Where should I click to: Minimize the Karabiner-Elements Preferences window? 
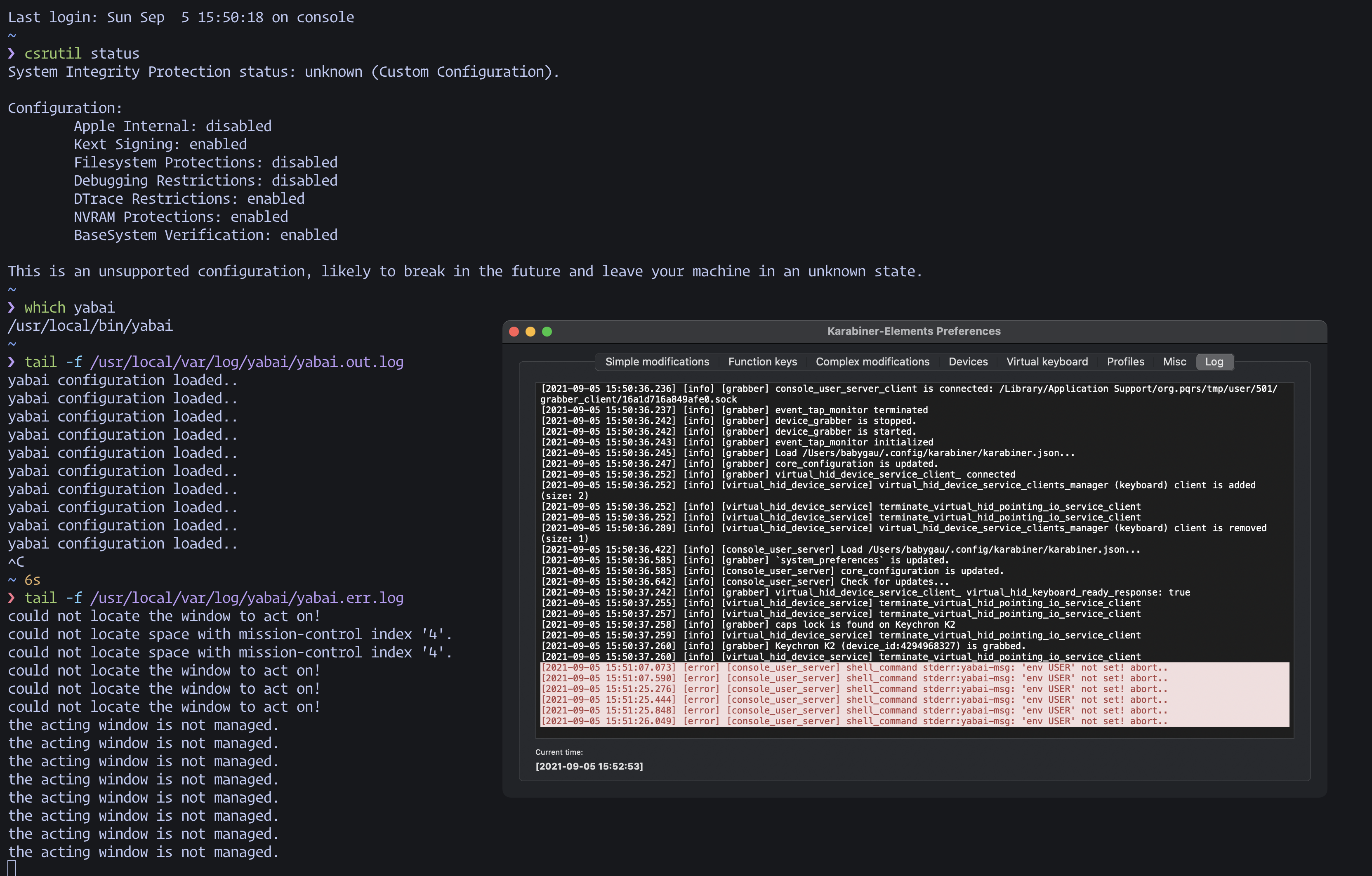530,331
